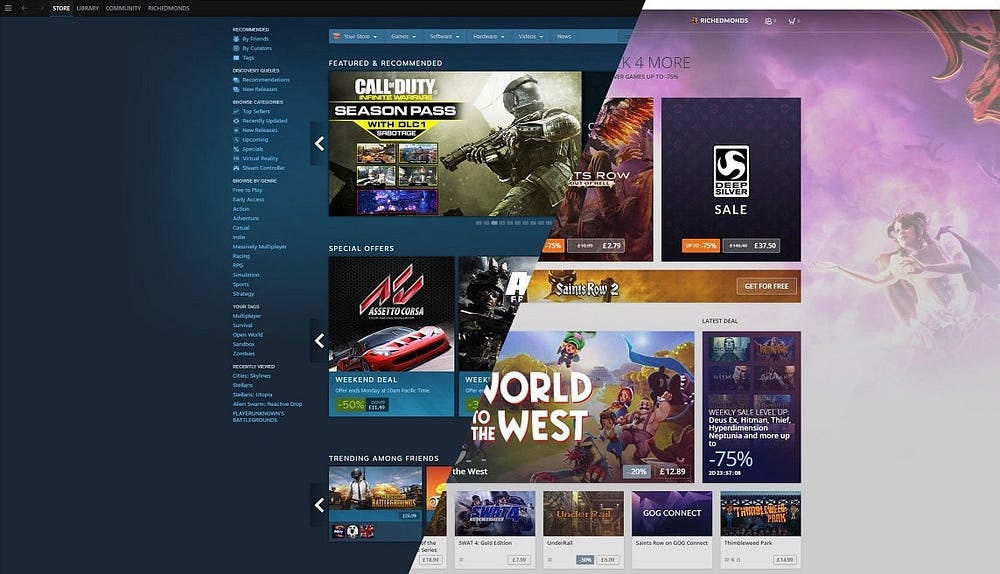Click the World to the West £12.89 price
This screenshot has width=1000, height=574.
(x=672, y=472)
